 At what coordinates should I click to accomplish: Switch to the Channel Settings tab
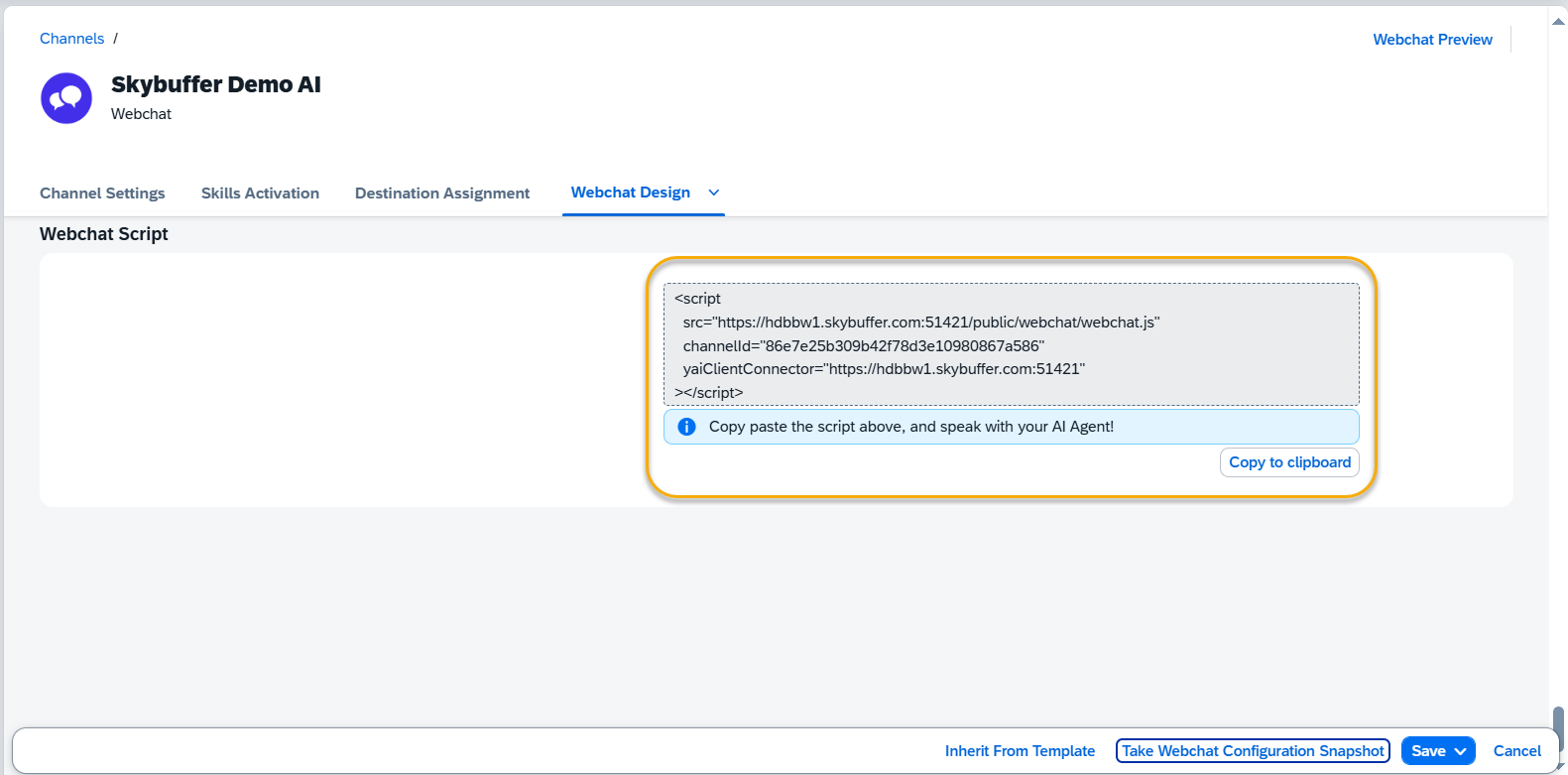(102, 194)
